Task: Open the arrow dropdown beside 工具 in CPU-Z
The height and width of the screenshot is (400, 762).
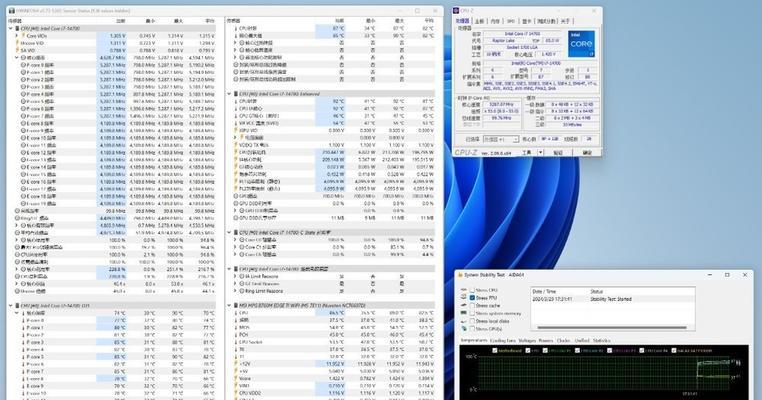Action: 540,153
